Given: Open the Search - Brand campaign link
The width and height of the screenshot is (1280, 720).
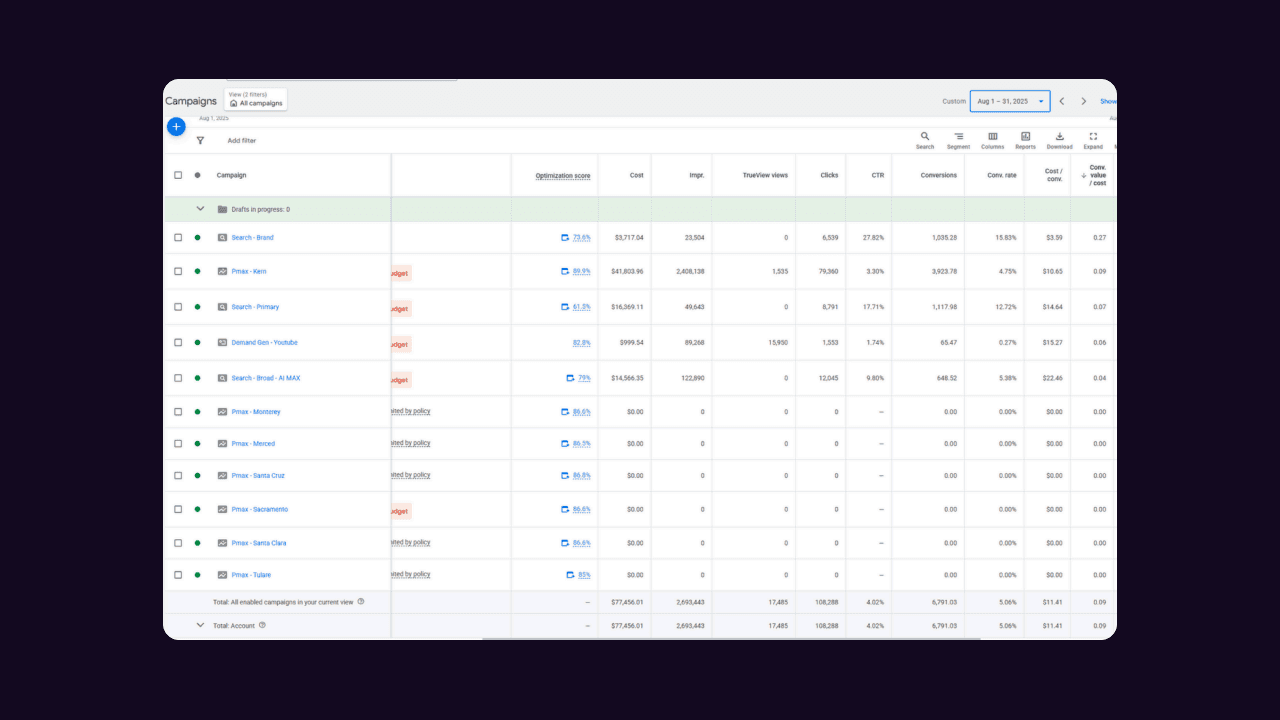Looking at the screenshot, I should coord(252,238).
